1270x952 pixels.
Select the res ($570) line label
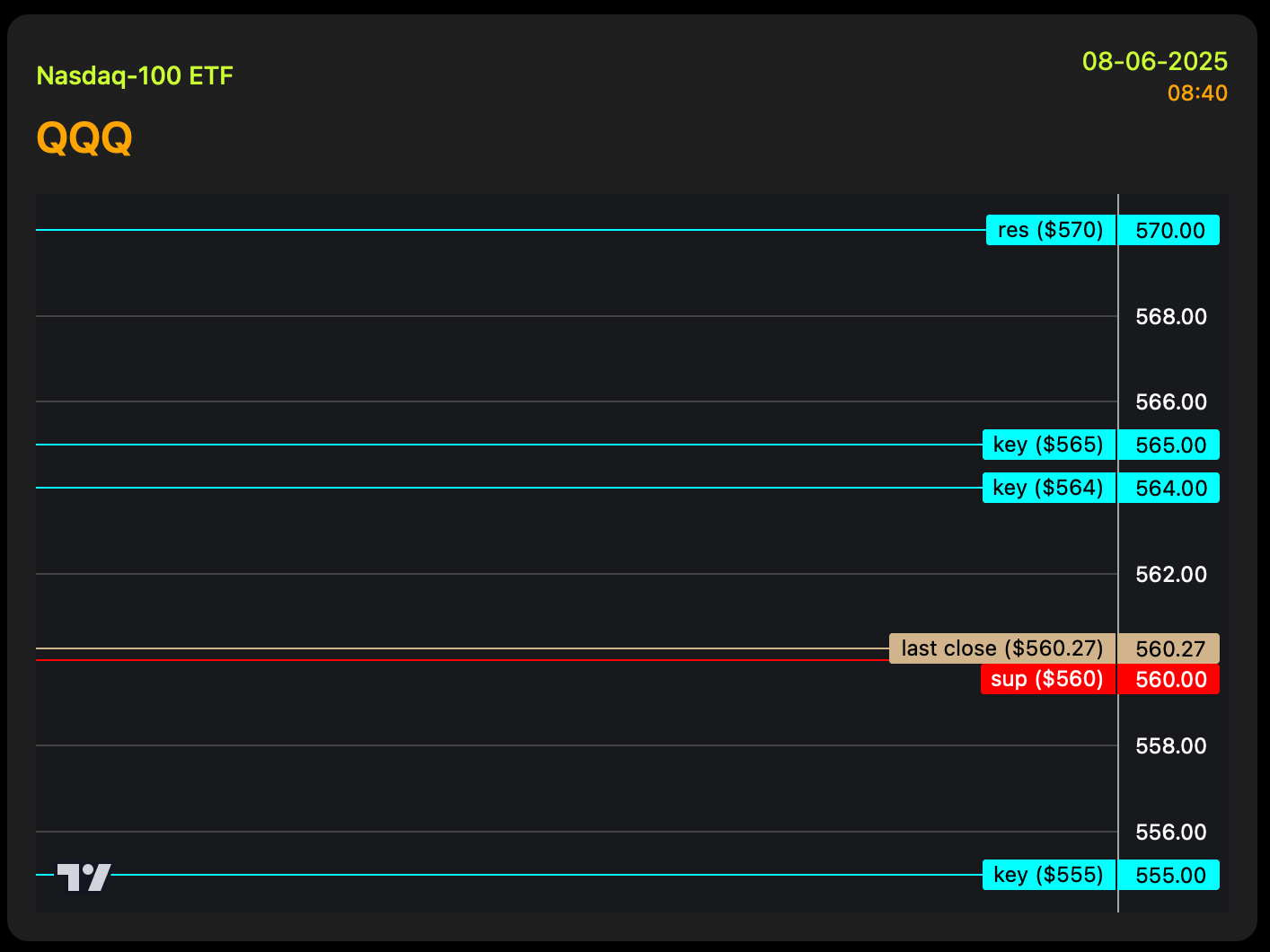coord(1050,230)
